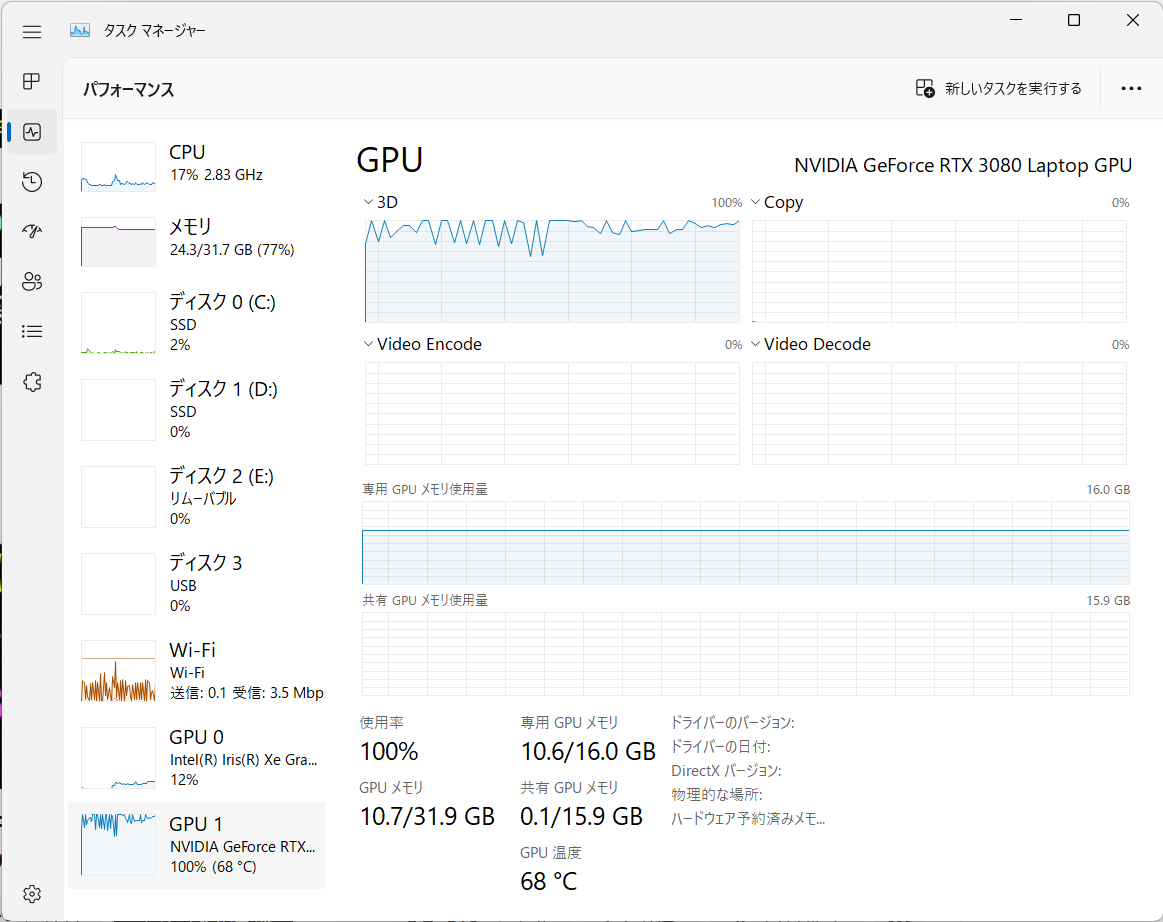Click the 新しいタスクを実行する button
1163x922 pixels.
pyautogui.click(x=997, y=88)
